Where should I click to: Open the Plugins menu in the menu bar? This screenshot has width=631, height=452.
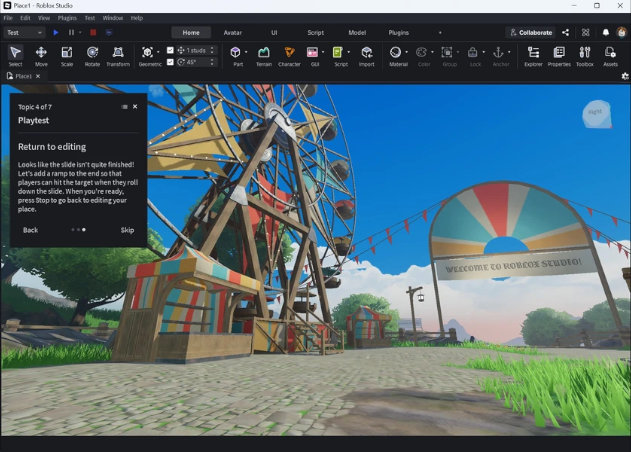[67, 18]
